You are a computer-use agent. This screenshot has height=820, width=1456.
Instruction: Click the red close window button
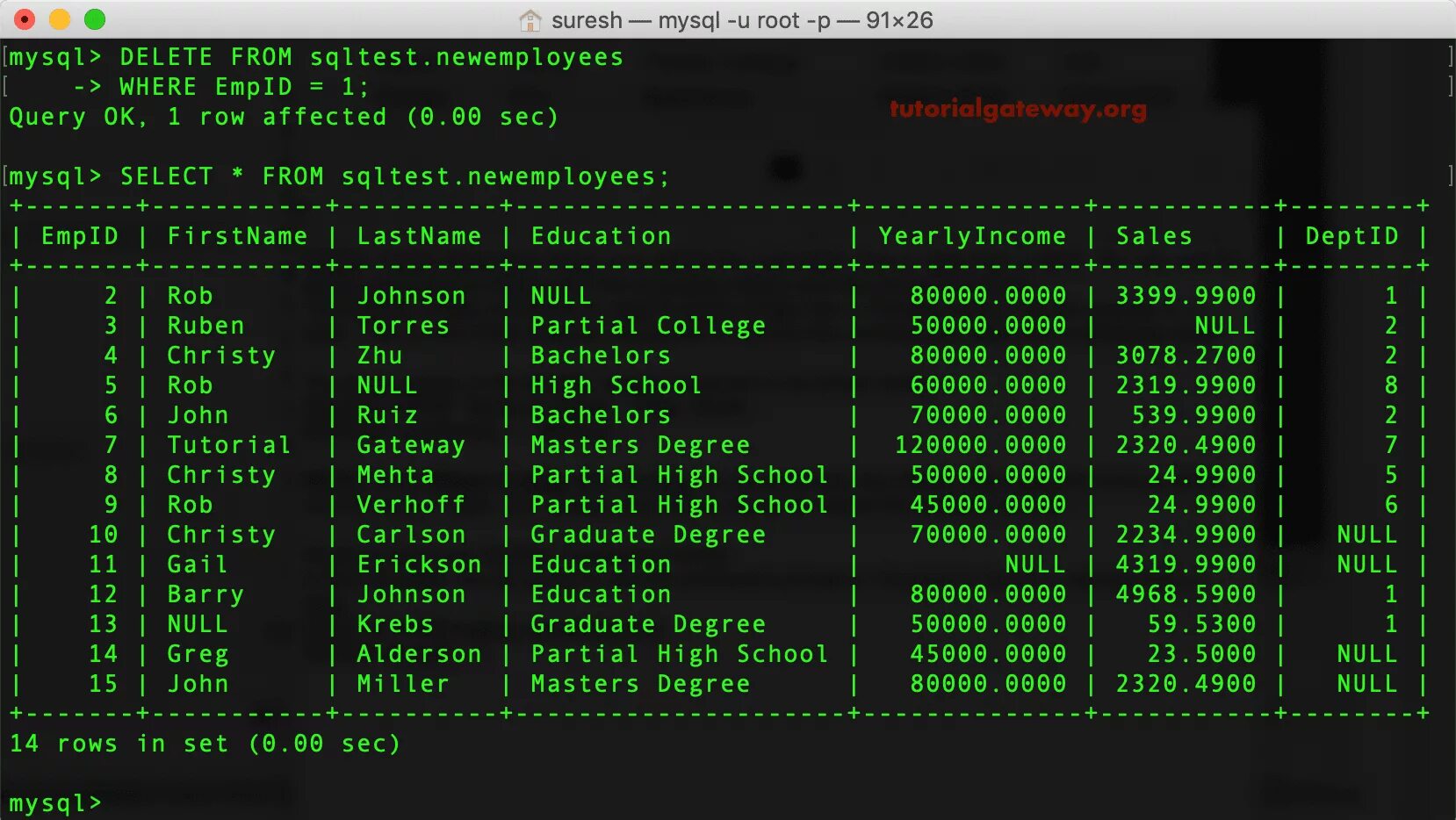click(x=25, y=19)
